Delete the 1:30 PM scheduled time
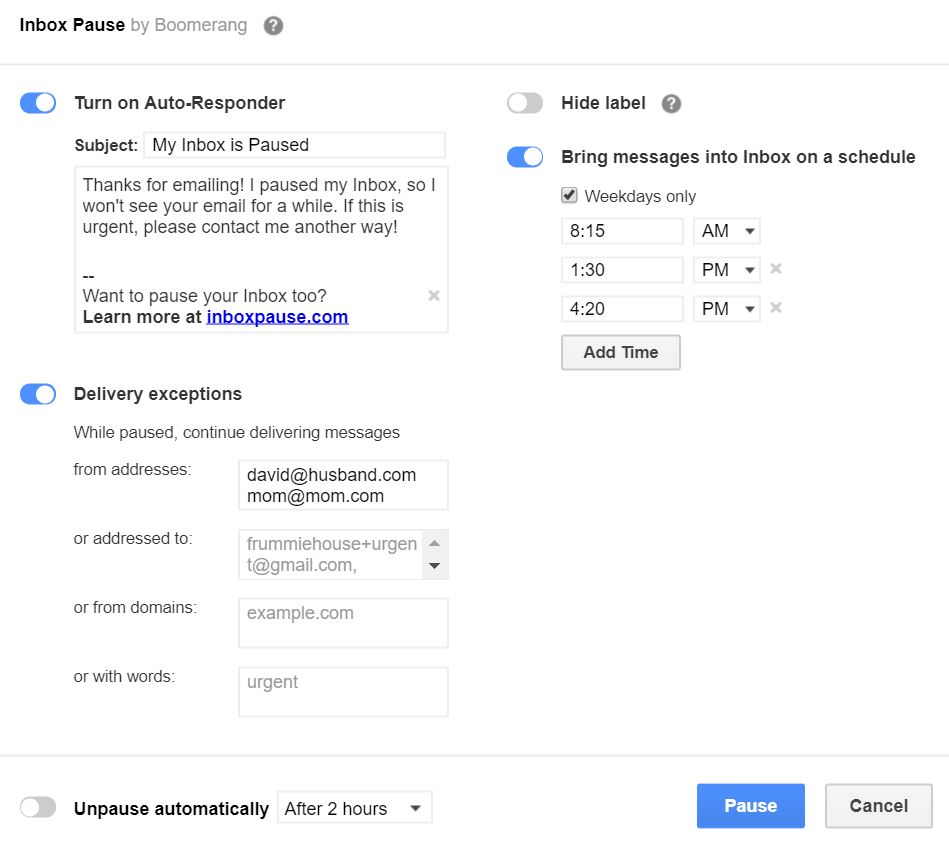Viewport: 949px width, 851px height. (x=776, y=270)
